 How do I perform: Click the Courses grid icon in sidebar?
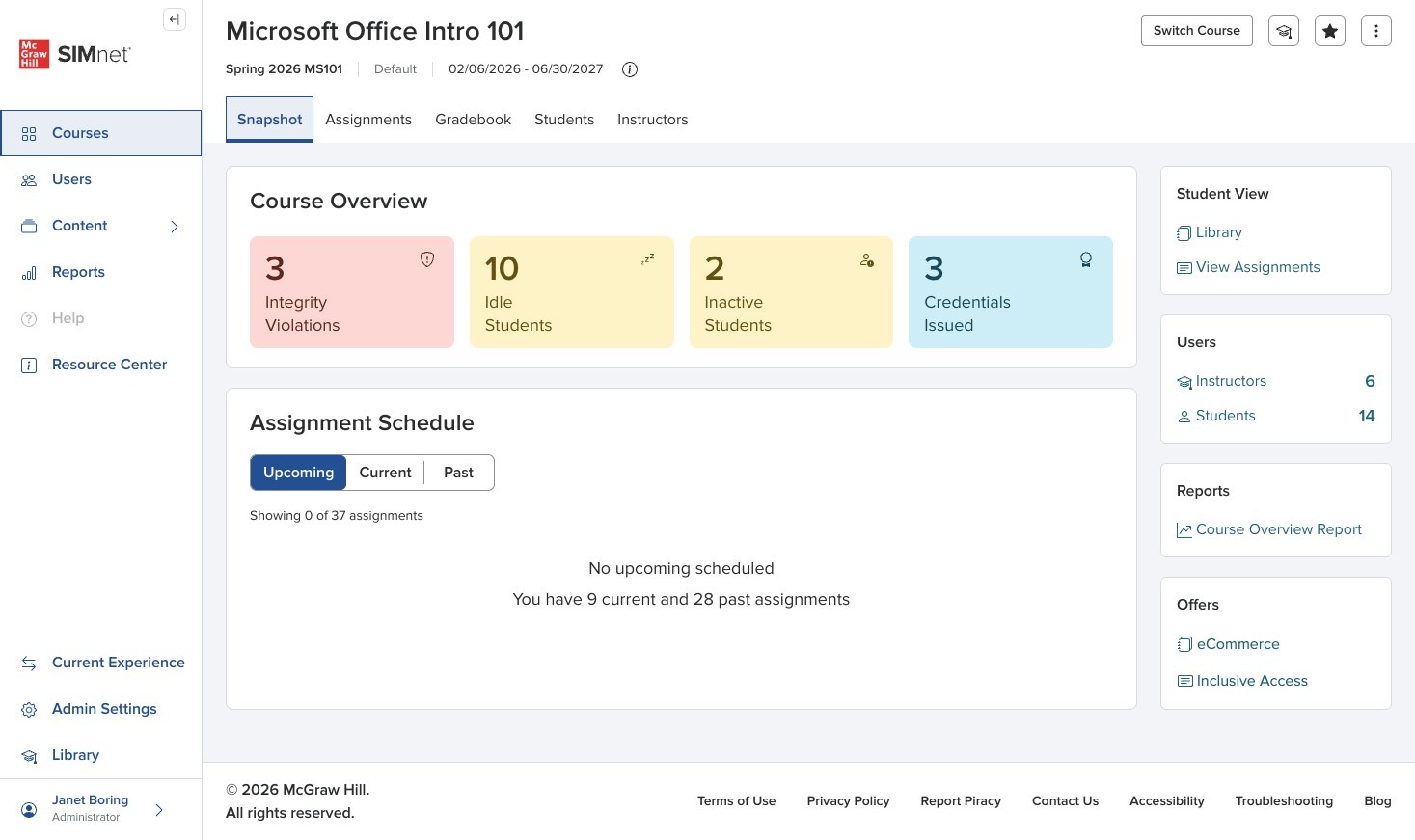click(x=29, y=134)
